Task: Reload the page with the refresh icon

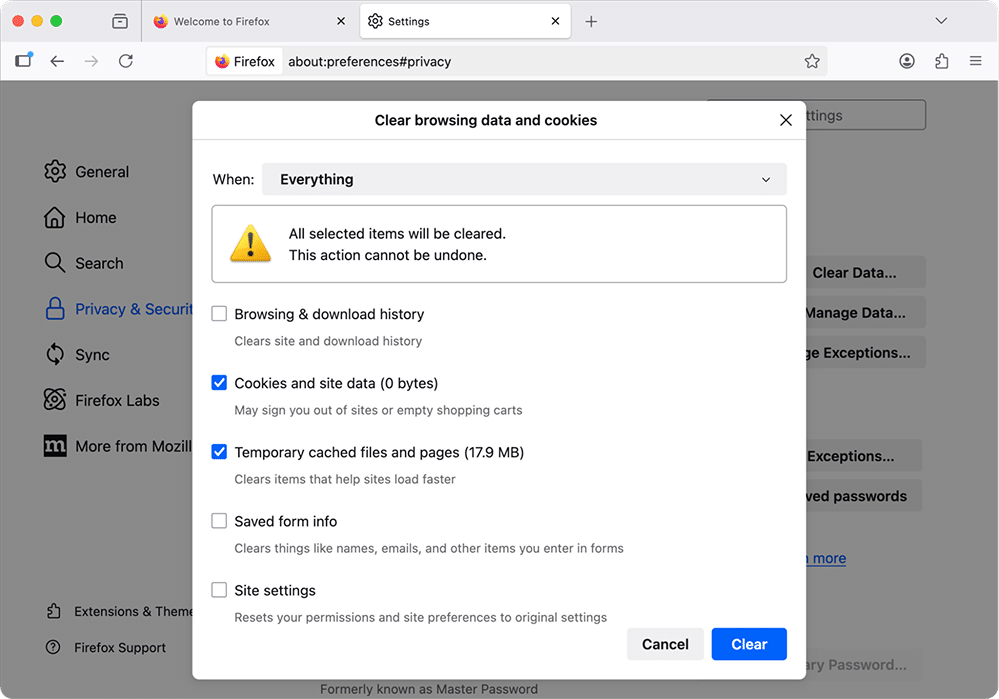Action: pyautogui.click(x=125, y=61)
